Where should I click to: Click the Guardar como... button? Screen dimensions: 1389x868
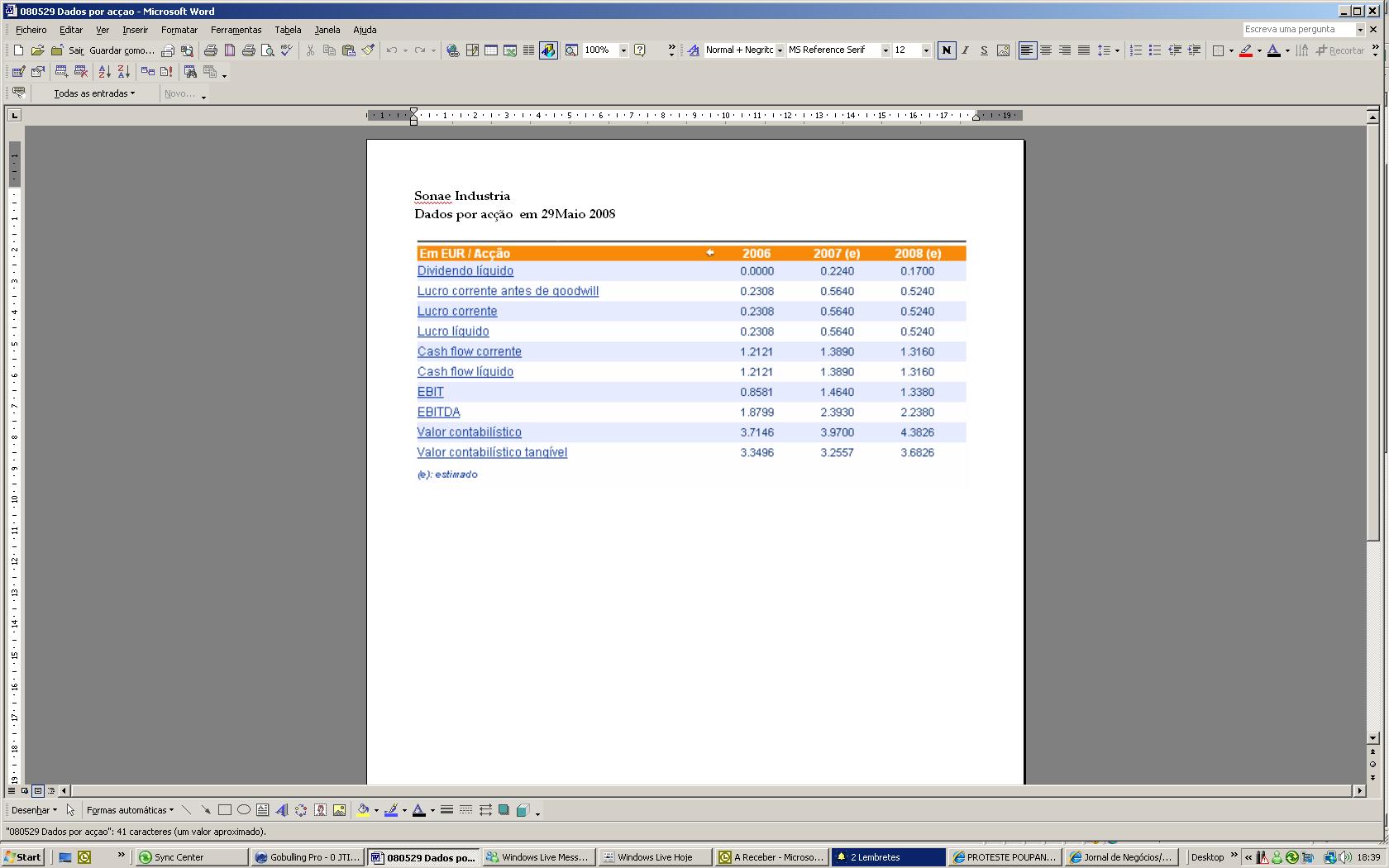pyautogui.click(x=122, y=50)
